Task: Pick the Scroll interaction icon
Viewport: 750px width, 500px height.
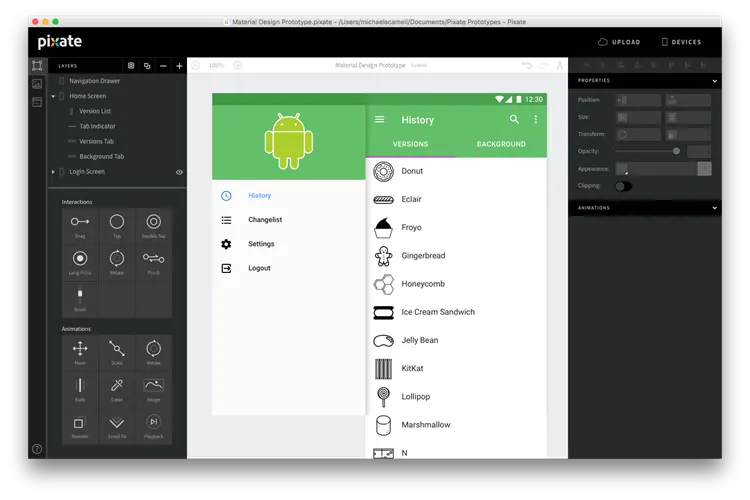Action: click(80, 295)
